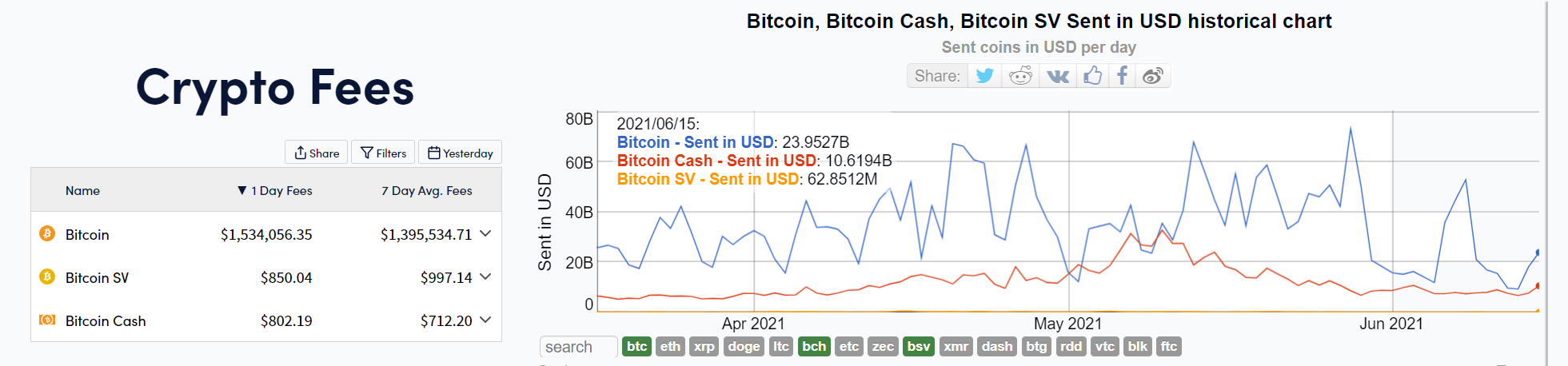The width and height of the screenshot is (1568, 366).
Task: Click the Yesterday date button
Action: point(460,153)
